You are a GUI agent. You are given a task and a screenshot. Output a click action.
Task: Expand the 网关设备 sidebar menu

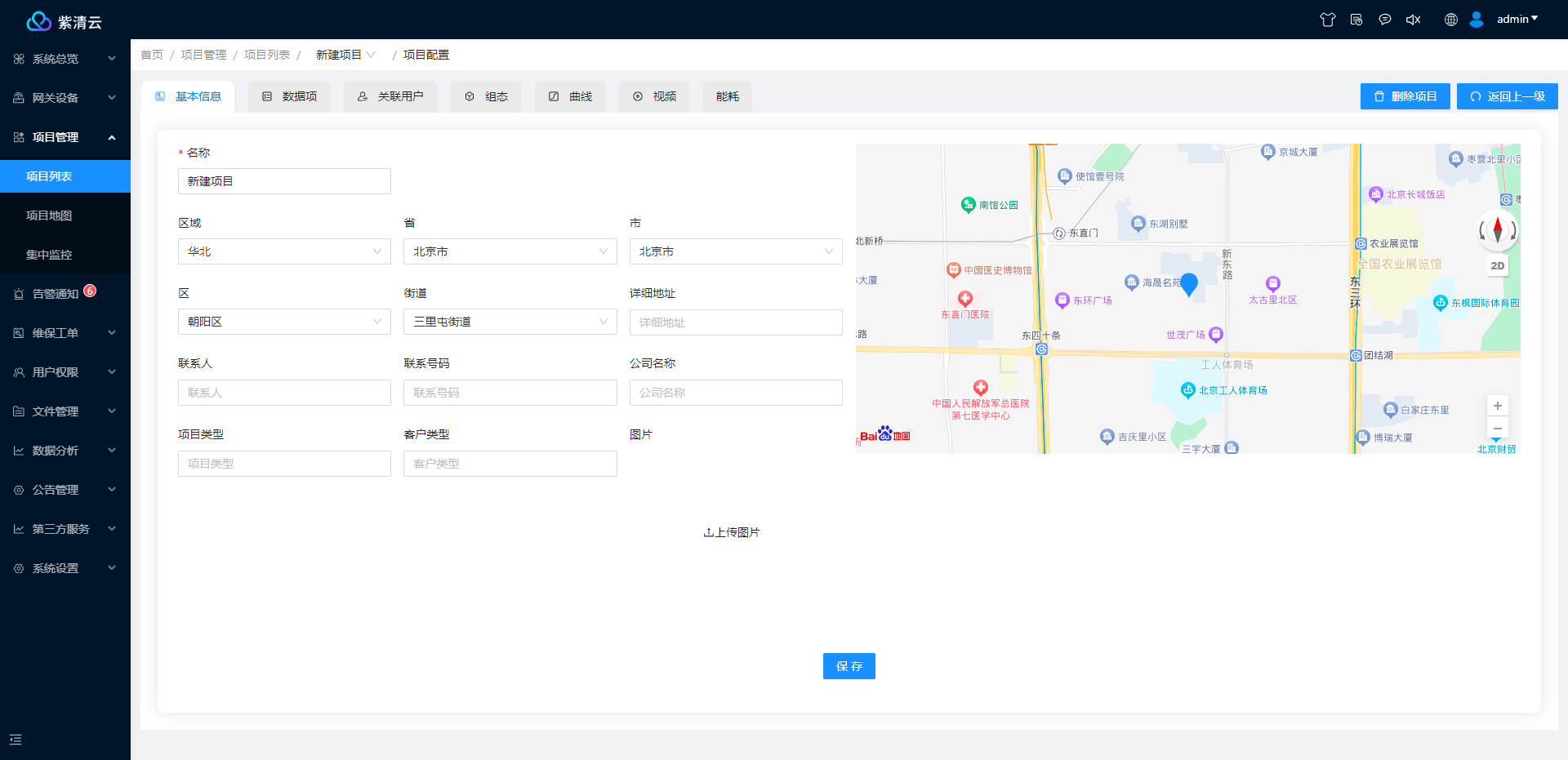click(x=65, y=98)
